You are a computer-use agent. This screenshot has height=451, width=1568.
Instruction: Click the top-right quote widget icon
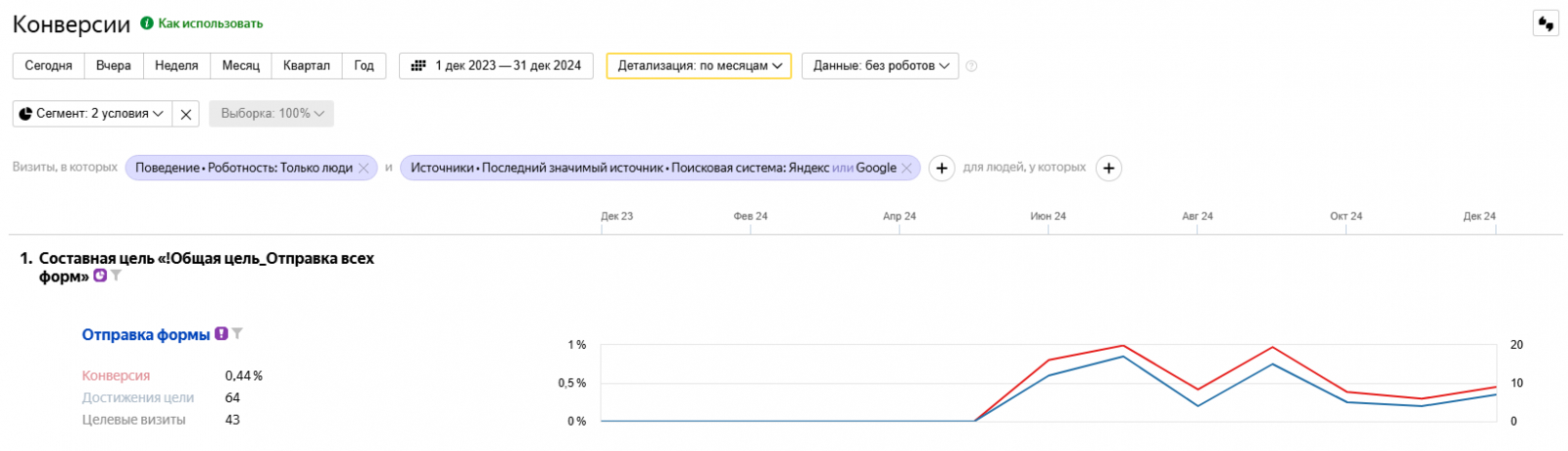[x=1545, y=24]
